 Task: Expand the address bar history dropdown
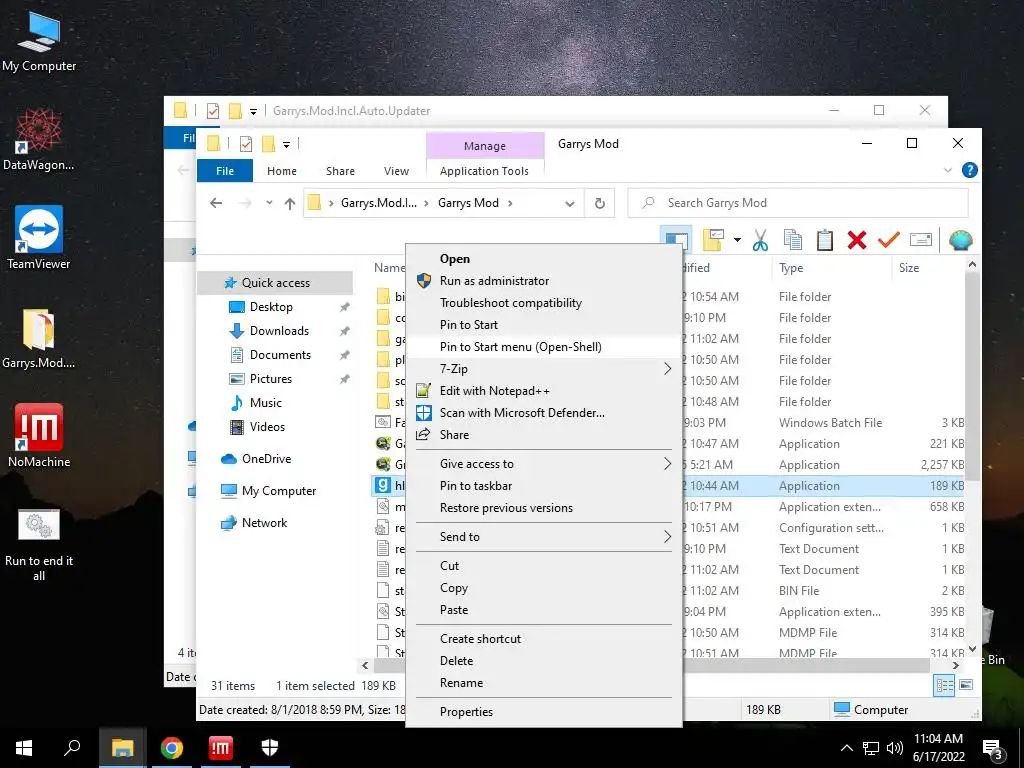[x=569, y=204]
